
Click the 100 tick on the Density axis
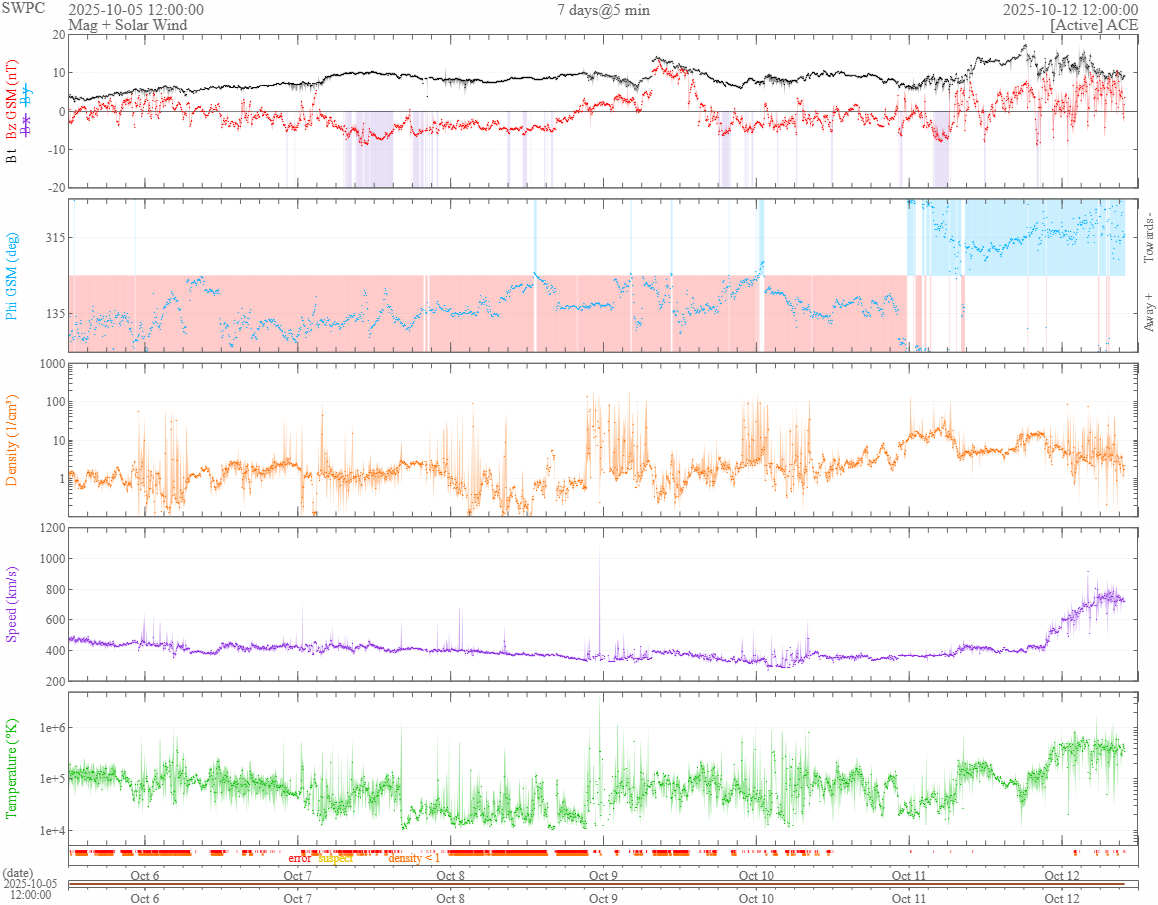pyautogui.click(x=55, y=402)
